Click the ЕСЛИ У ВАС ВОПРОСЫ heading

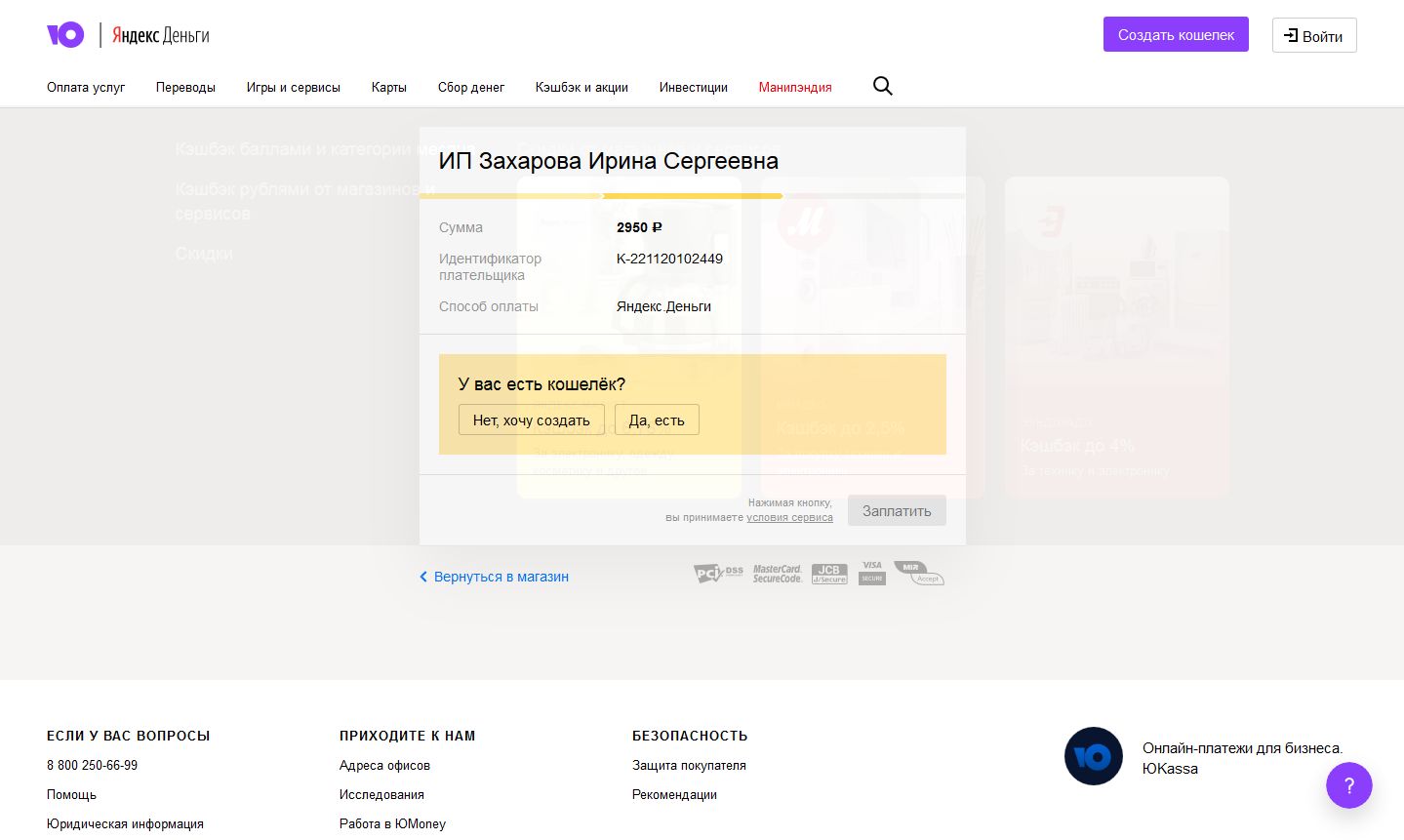(129, 736)
